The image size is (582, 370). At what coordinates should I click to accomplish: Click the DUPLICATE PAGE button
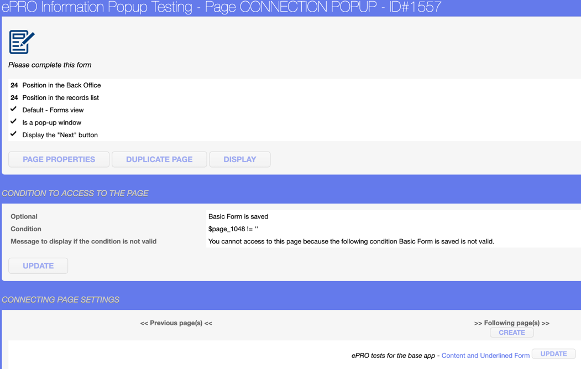coord(159,159)
